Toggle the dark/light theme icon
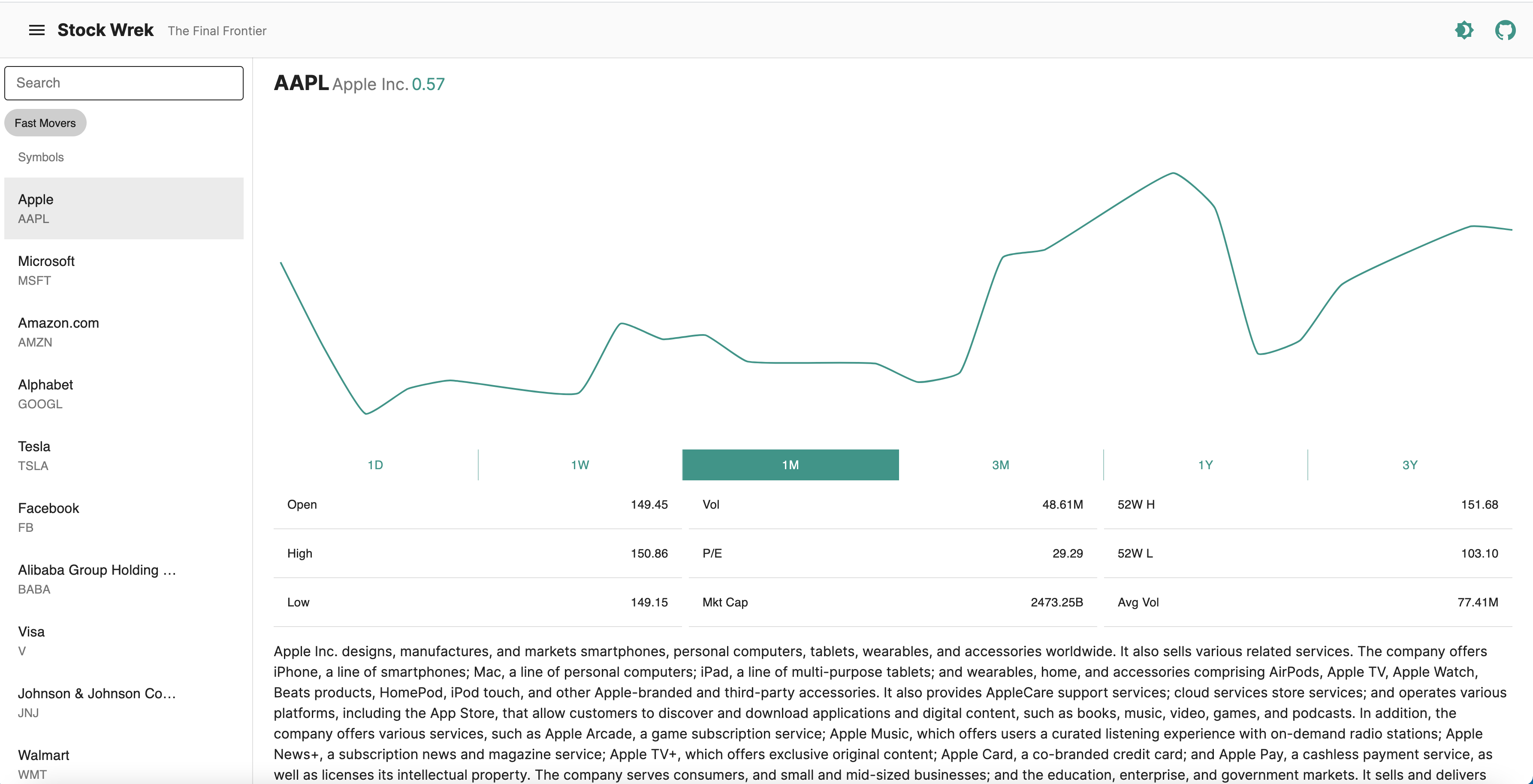Viewport: 1533px width, 784px height. (1464, 30)
